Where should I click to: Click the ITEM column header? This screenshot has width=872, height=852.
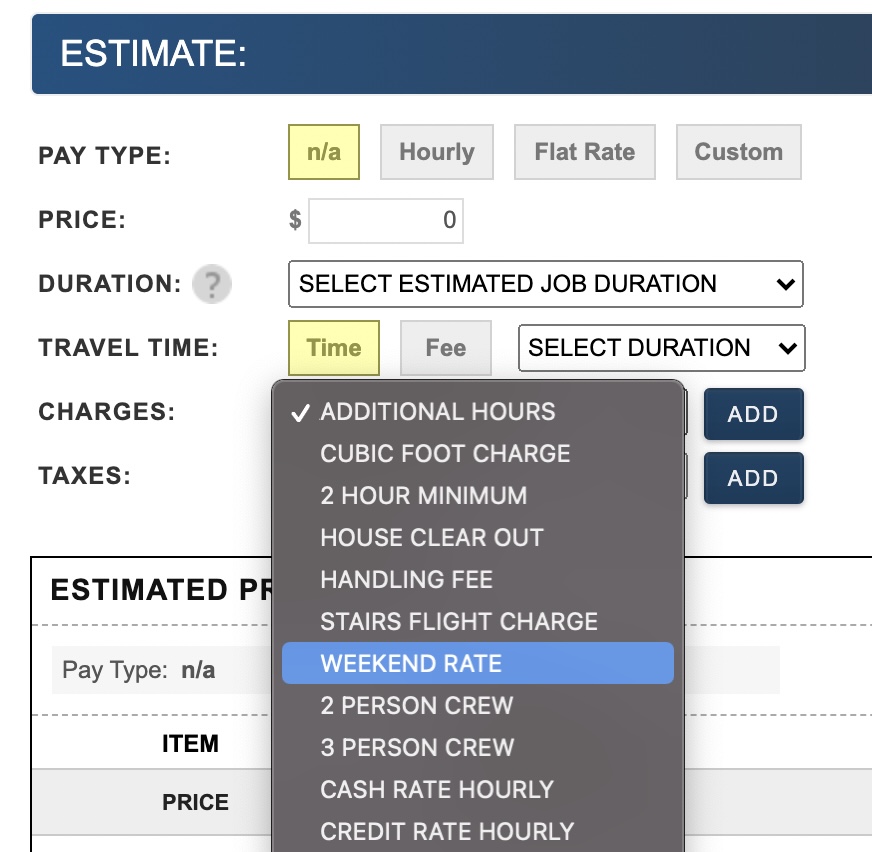(190, 744)
